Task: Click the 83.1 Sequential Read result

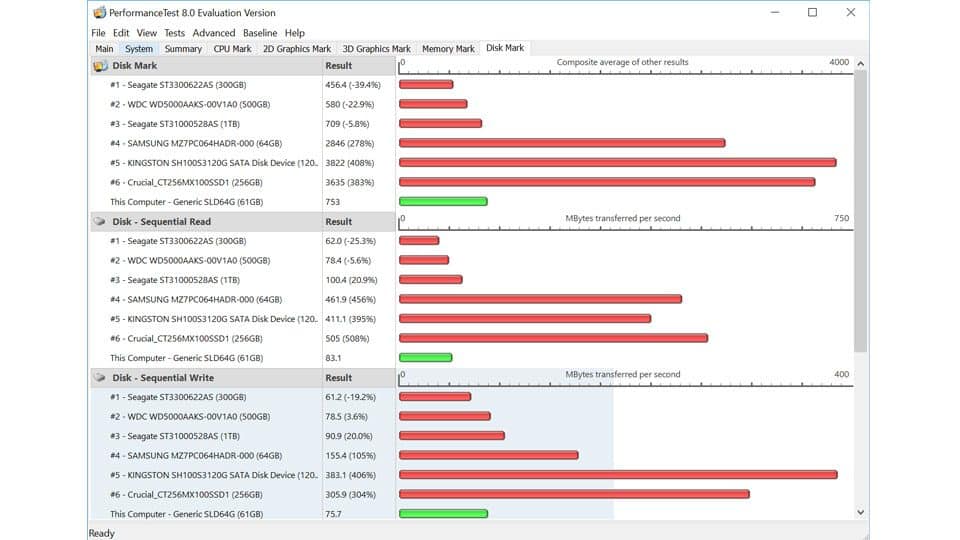Action: [x=333, y=358]
